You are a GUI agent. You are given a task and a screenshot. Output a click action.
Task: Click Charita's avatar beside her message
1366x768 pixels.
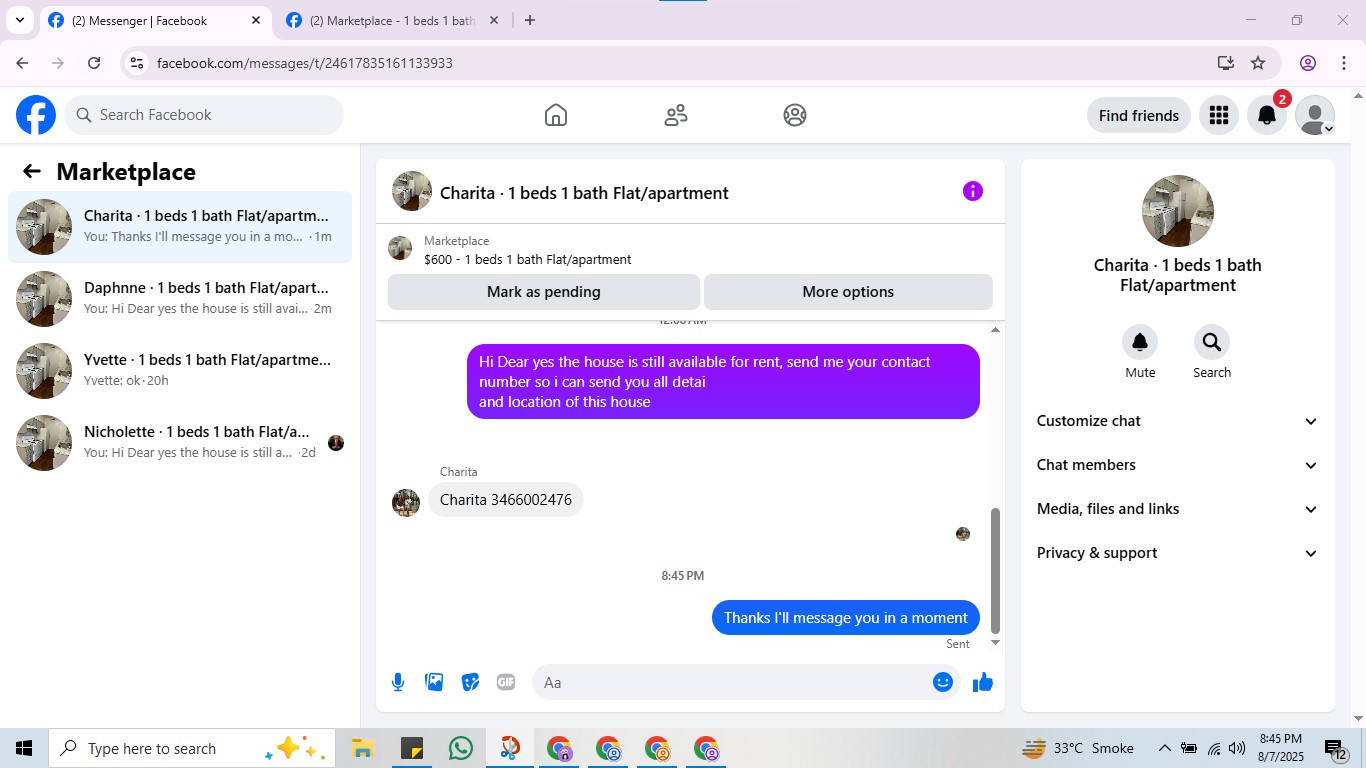point(406,502)
